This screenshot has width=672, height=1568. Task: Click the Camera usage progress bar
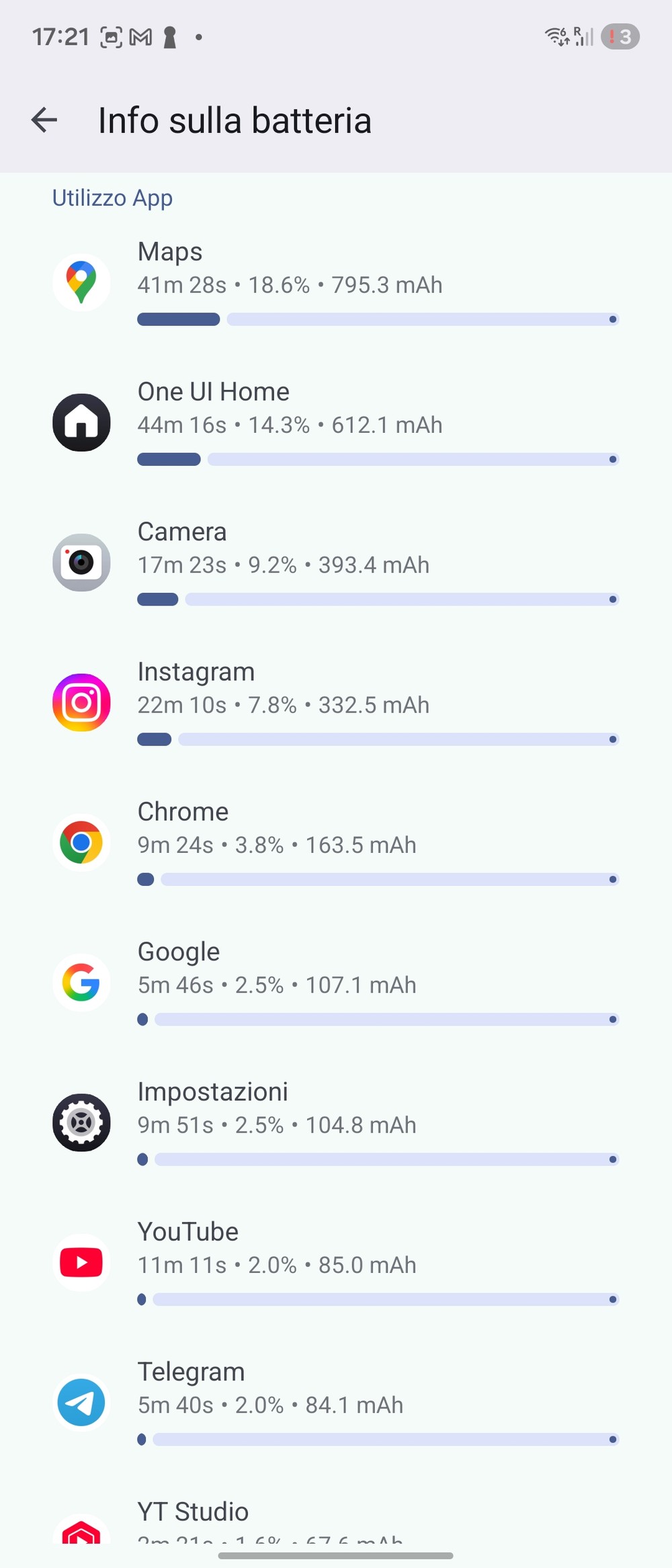pos(378,600)
